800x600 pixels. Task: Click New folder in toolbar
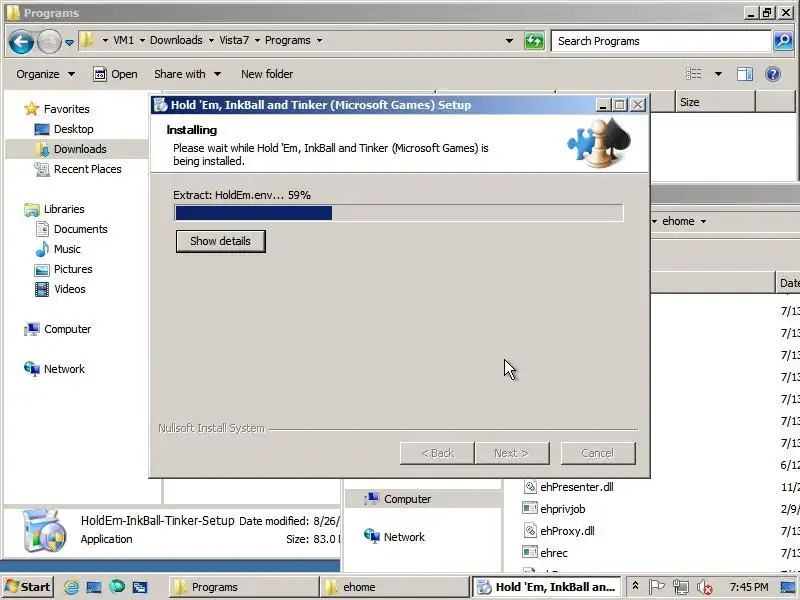click(x=267, y=74)
